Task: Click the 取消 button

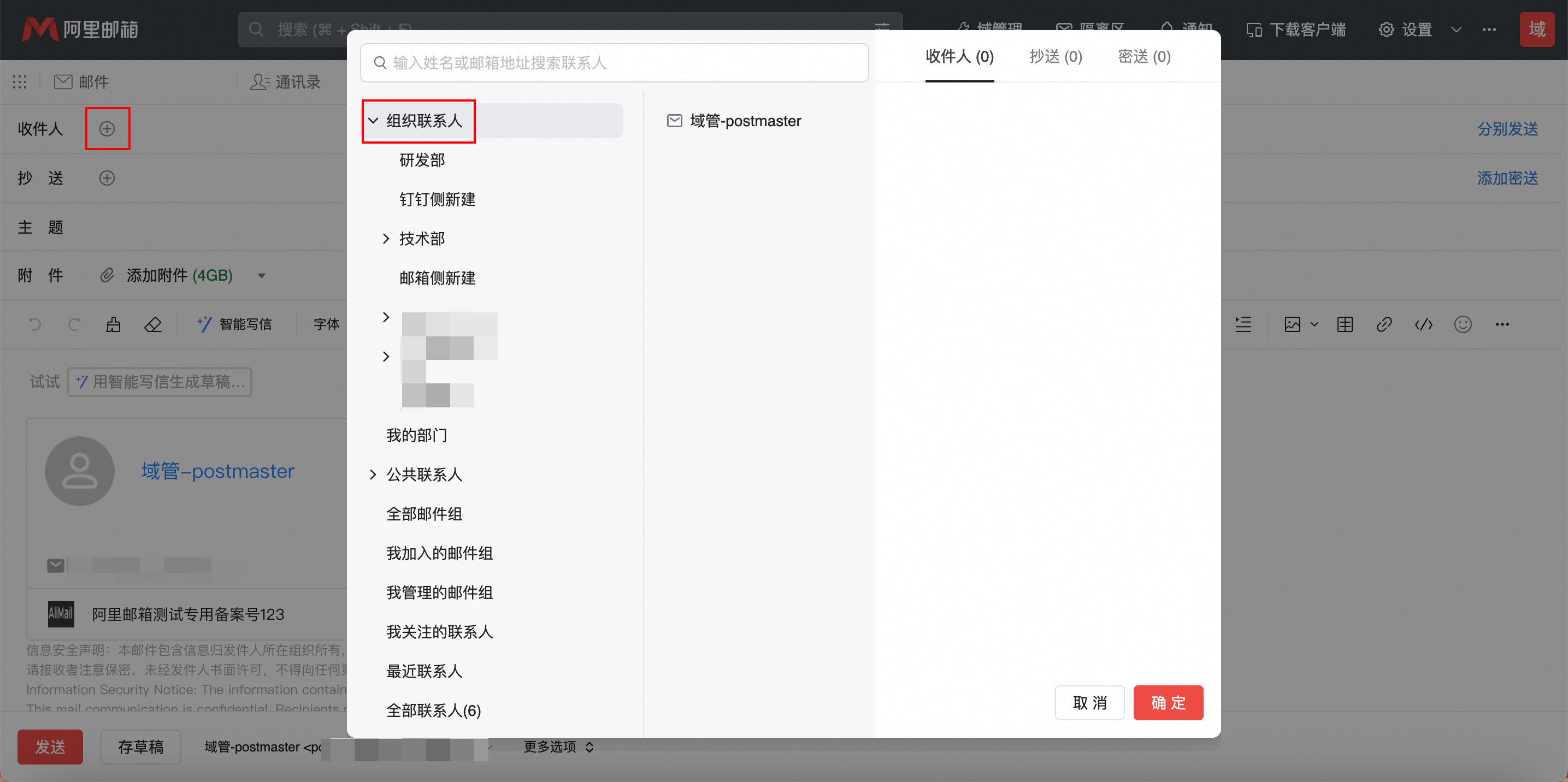Action: (x=1089, y=702)
